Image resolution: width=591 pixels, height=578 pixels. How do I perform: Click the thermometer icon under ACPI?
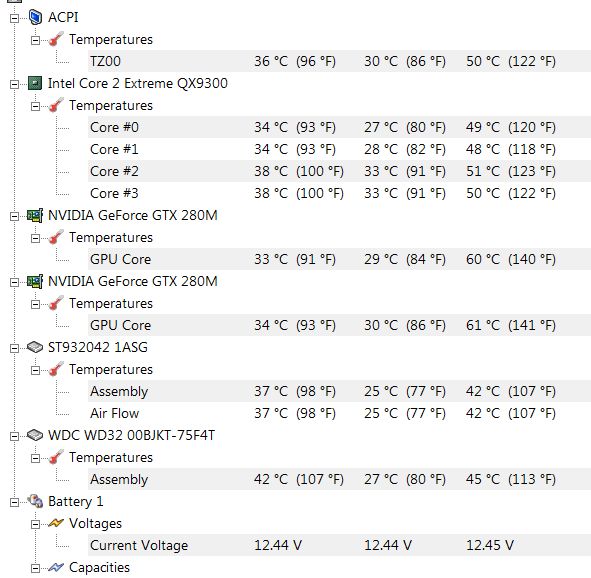pyautogui.click(x=56, y=39)
